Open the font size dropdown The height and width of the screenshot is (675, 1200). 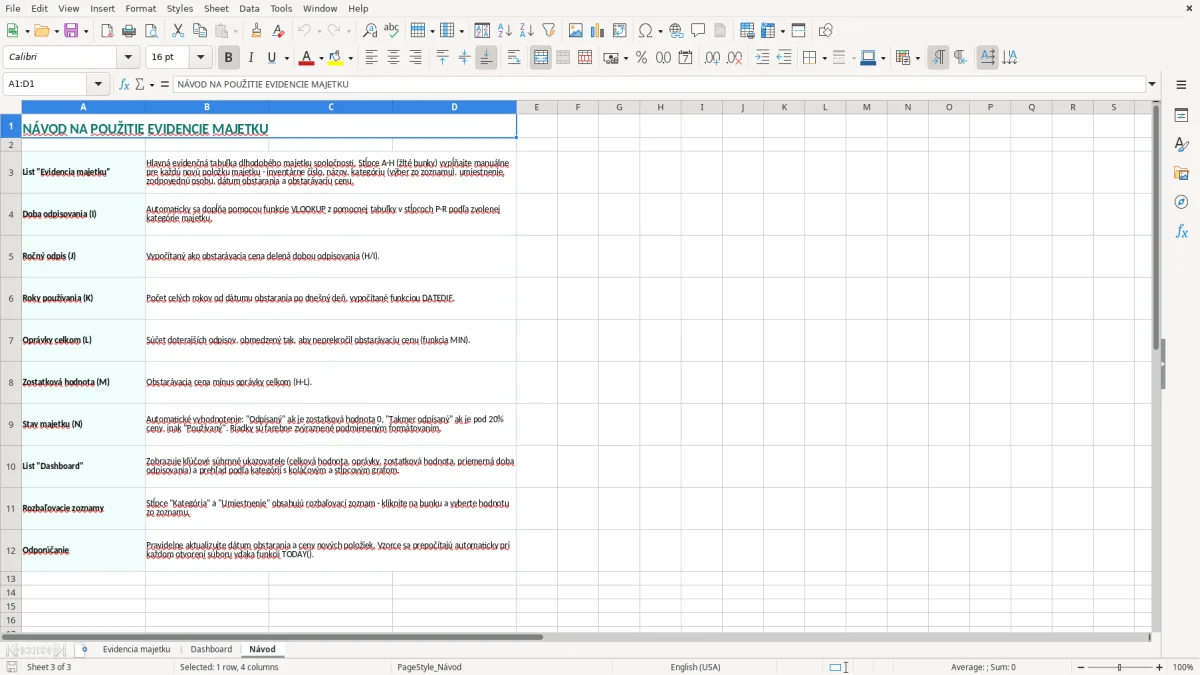point(201,58)
